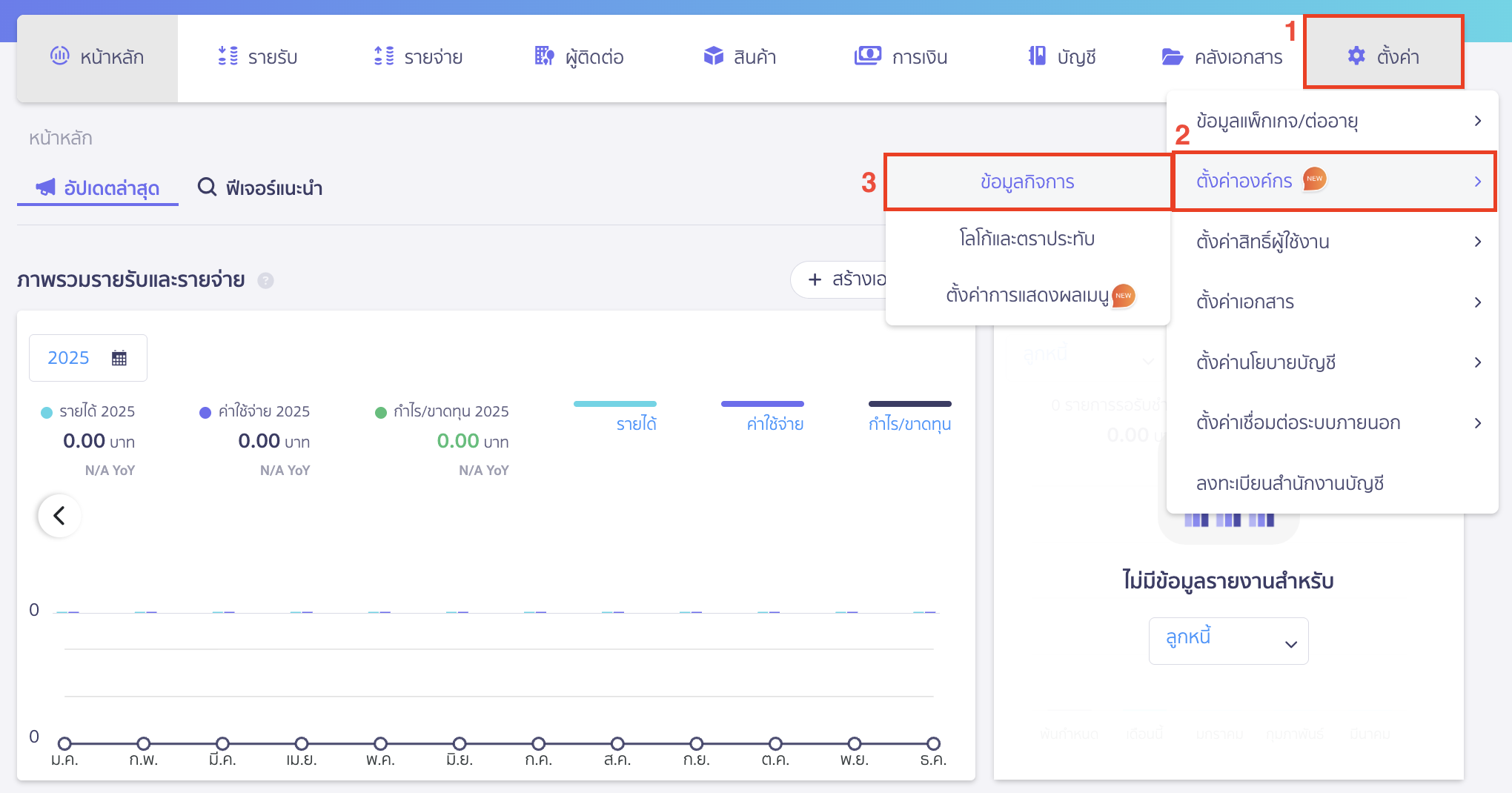Click the ตั้งค่า gear icon
The height and width of the screenshot is (793, 1512).
[x=1356, y=56]
